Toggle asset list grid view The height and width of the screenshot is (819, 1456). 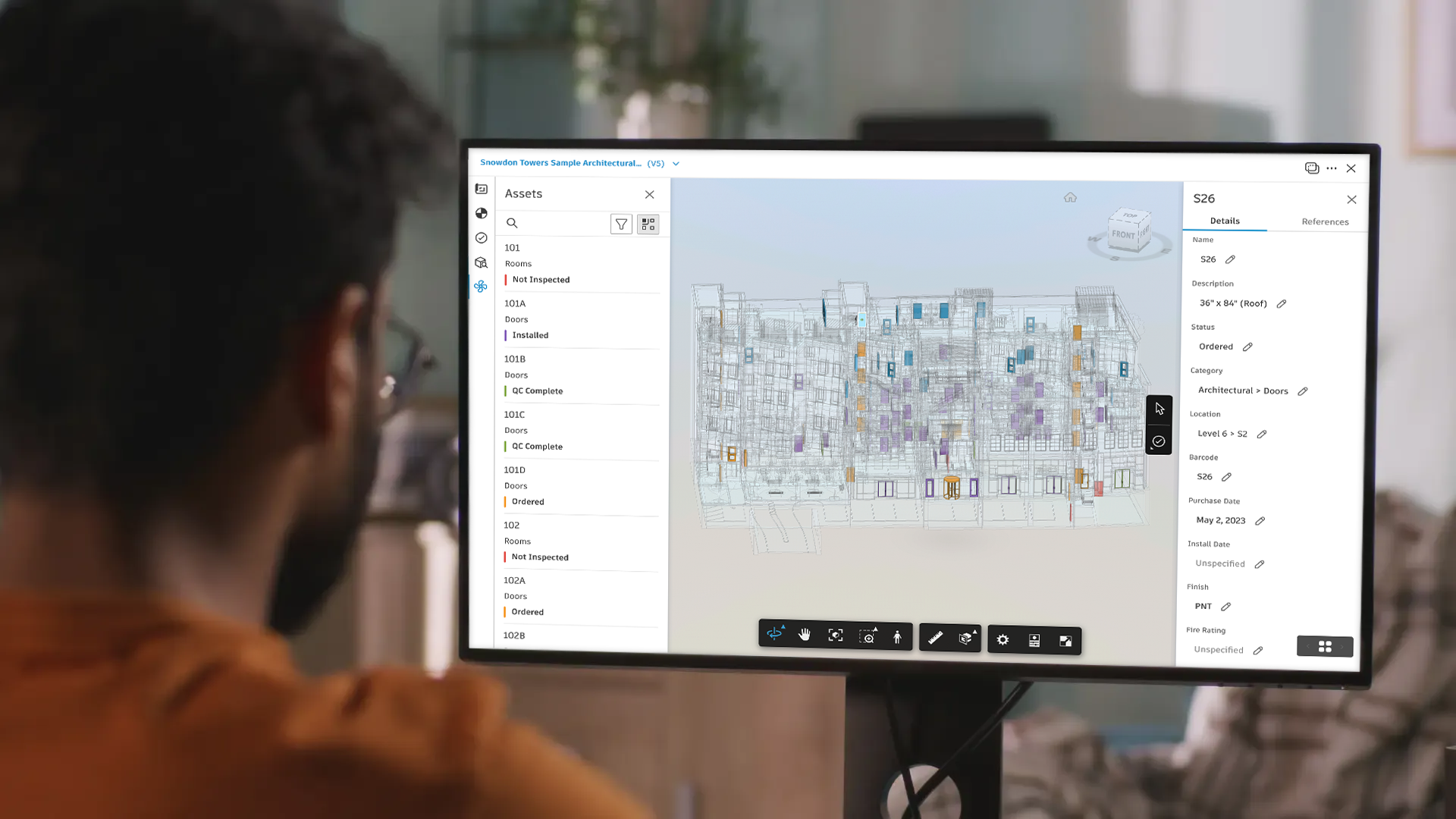pyautogui.click(x=648, y=223)
